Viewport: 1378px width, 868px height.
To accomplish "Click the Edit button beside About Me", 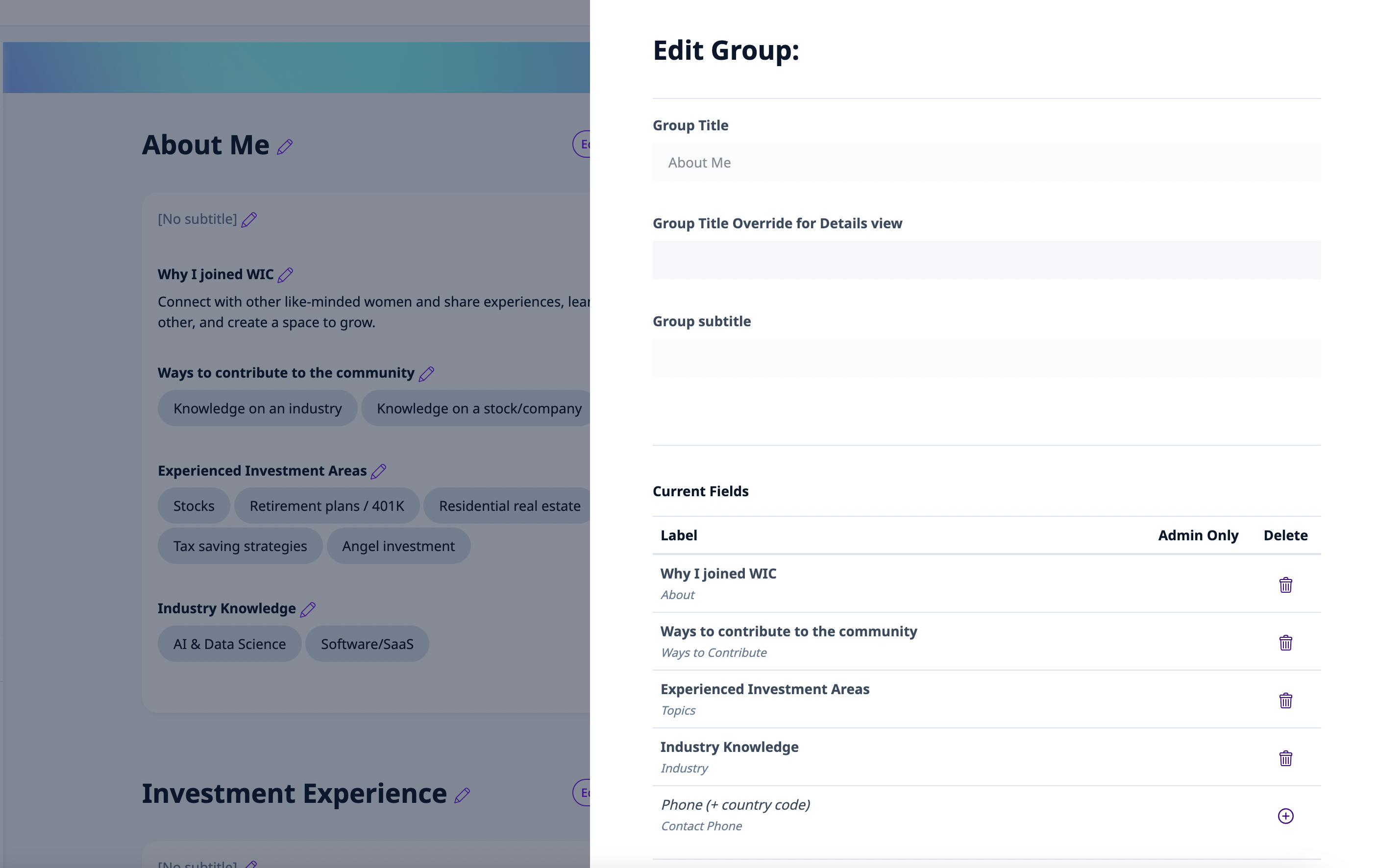I will point(583,144).
